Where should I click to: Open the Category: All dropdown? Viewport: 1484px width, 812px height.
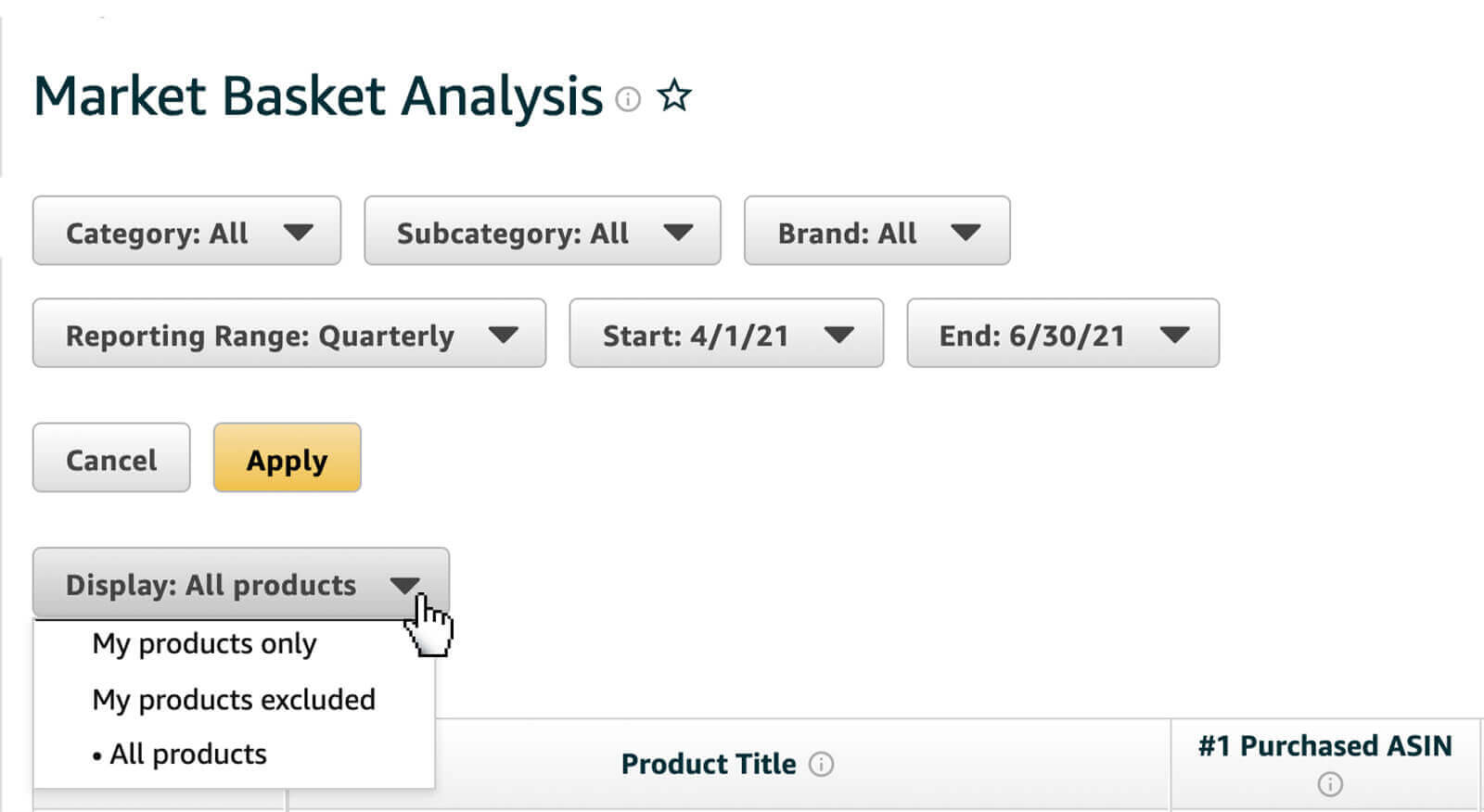coord(185,233)
